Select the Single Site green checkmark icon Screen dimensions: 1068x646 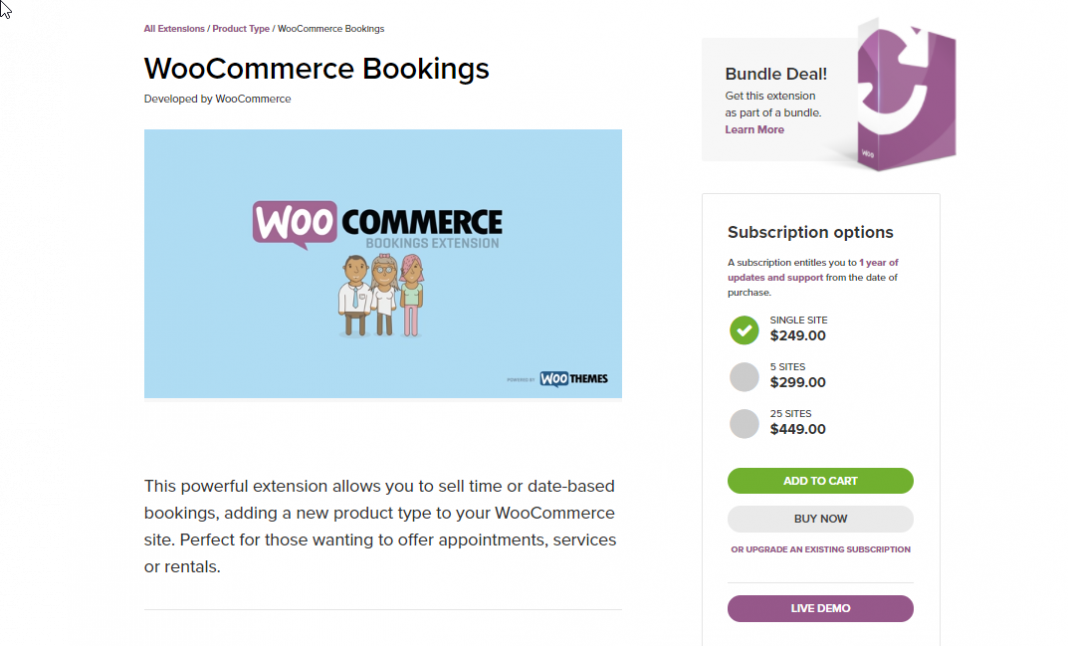tap(744, 330)
